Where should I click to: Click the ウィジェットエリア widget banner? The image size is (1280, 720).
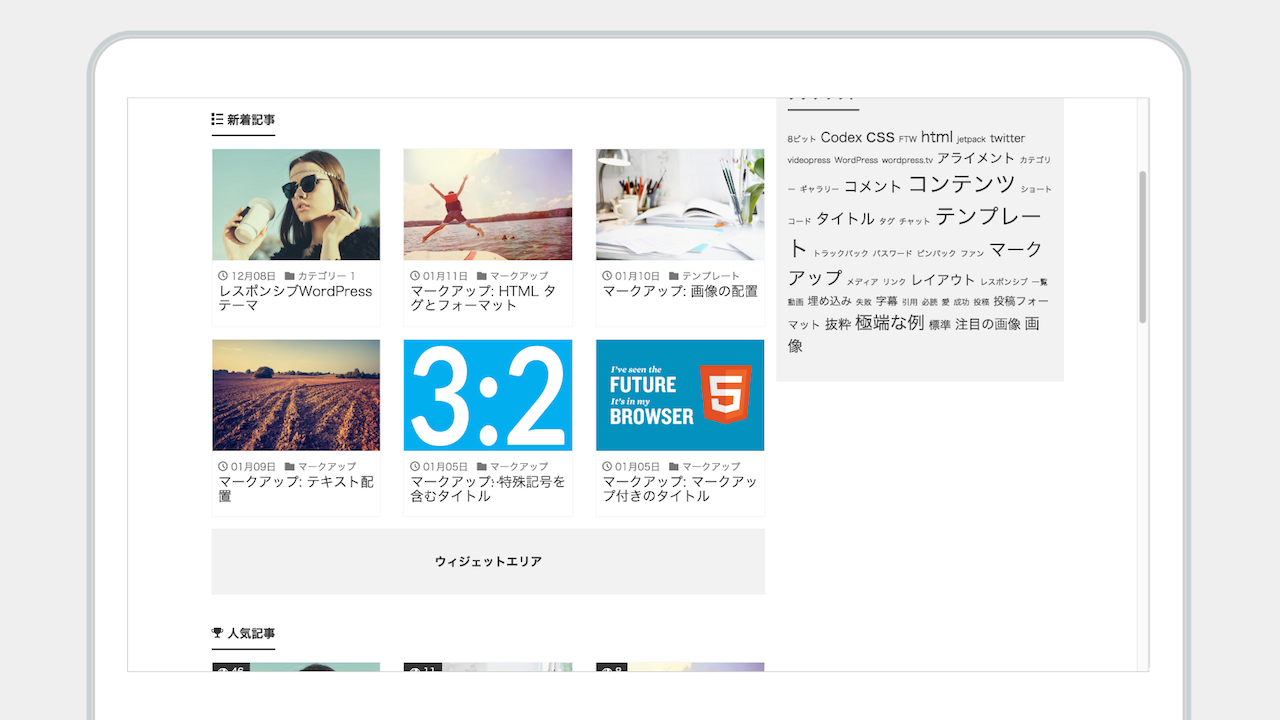[488, 562]
